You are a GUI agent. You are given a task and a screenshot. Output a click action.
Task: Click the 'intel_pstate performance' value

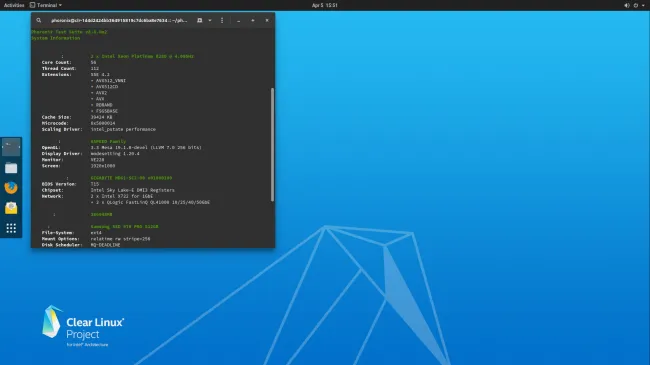click(123, 129)
